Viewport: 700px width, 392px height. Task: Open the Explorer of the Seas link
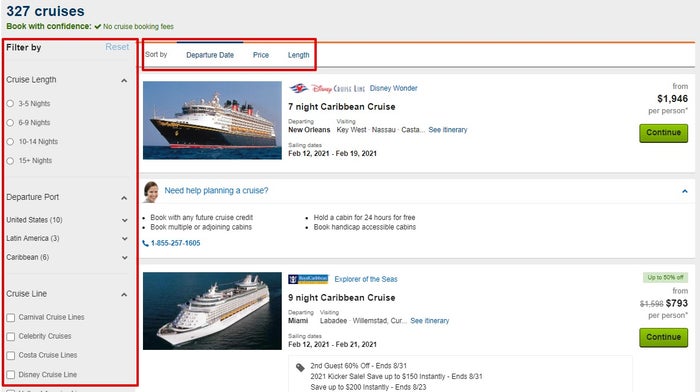coord(366,279)
